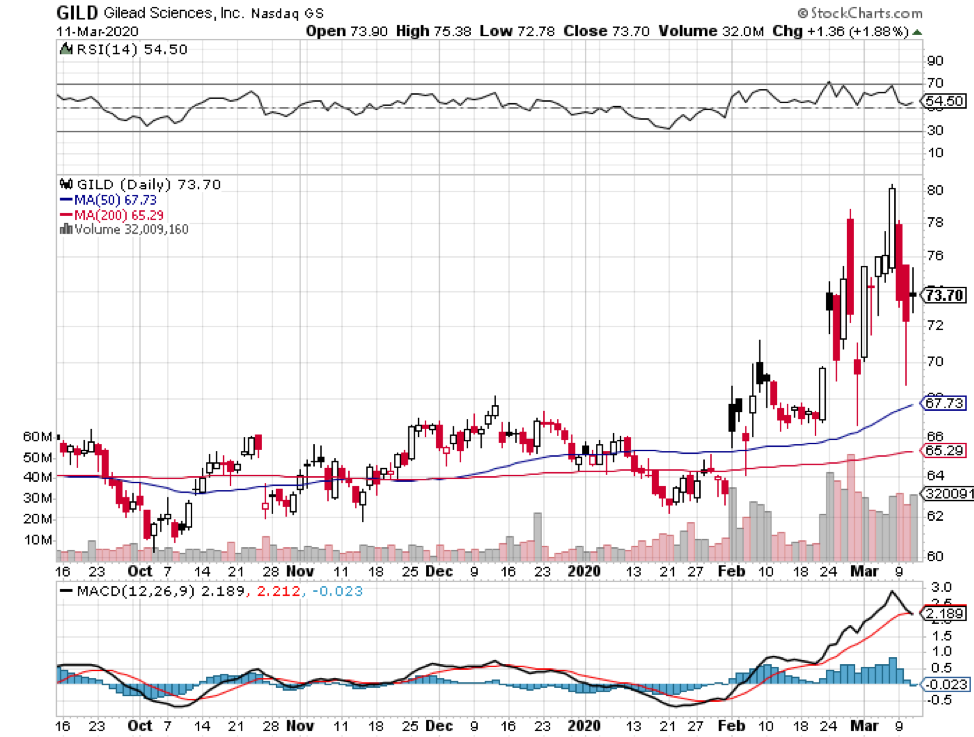
Task: Click the 73.70 last price tag on right axis
Action: (944, 295)
